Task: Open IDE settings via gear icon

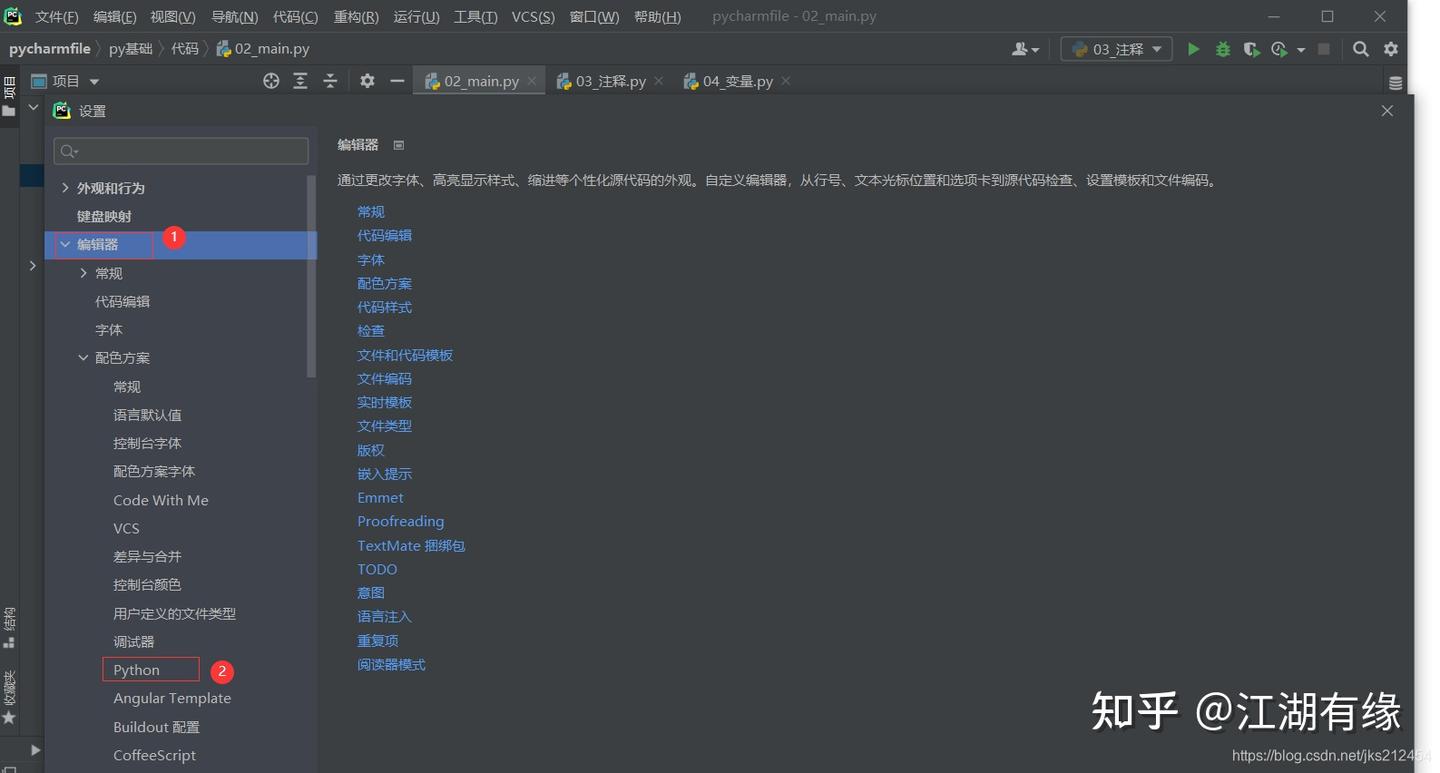Action: pyautogui.click(x=1390, y=48)
